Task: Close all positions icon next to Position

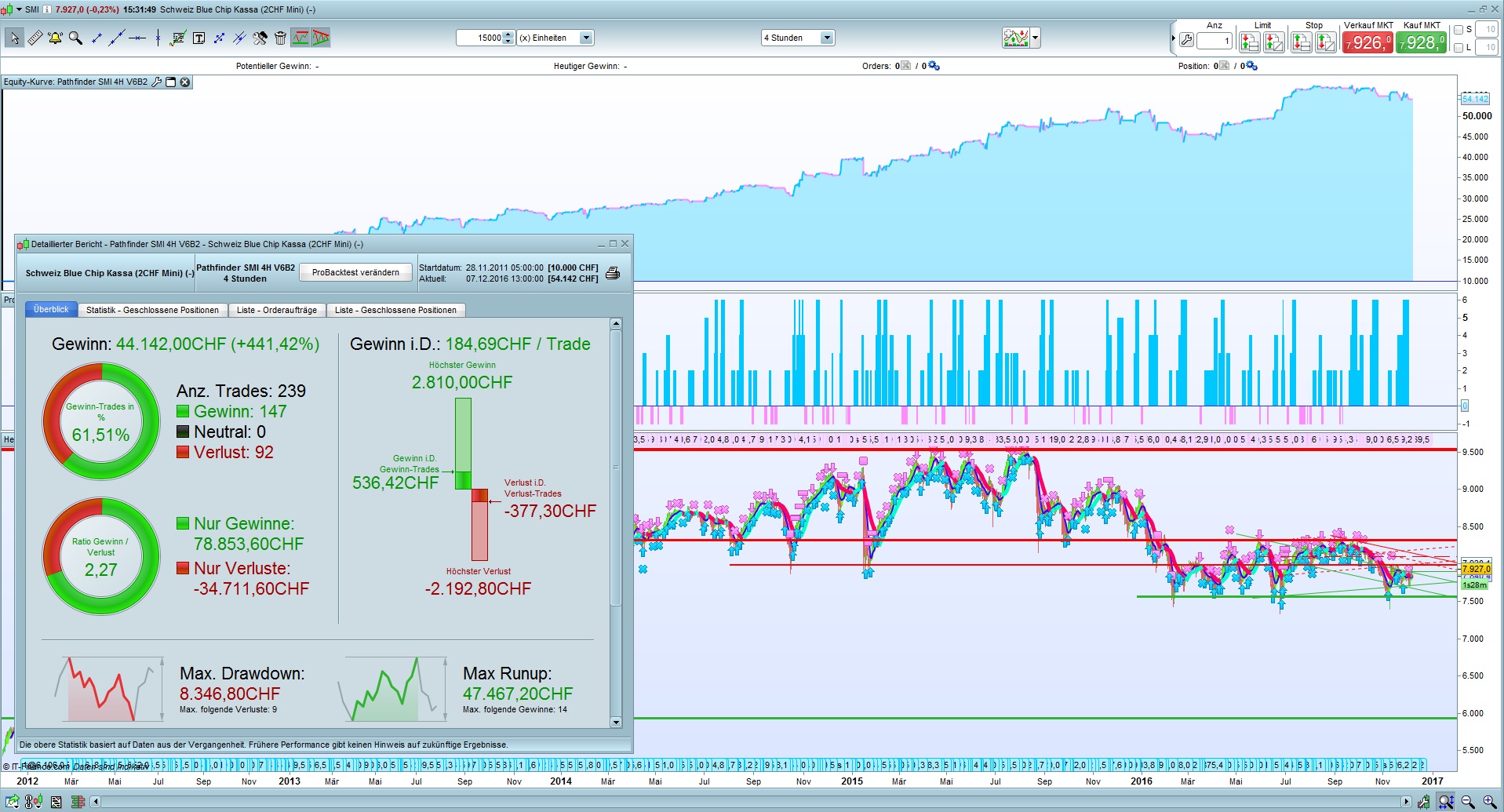Action: click(1225, 66)
